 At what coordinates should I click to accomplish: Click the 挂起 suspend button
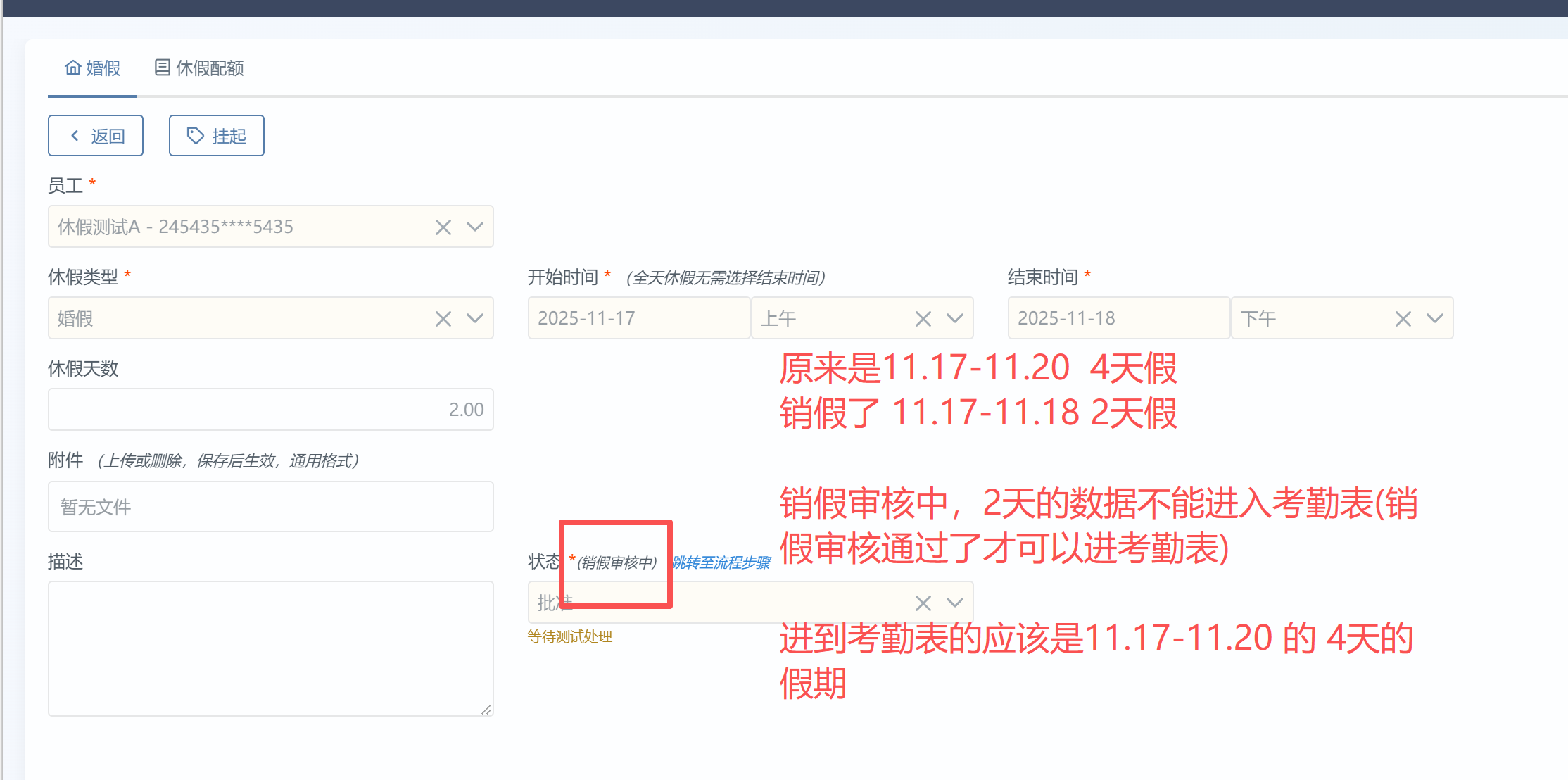(x=217, y=136)
